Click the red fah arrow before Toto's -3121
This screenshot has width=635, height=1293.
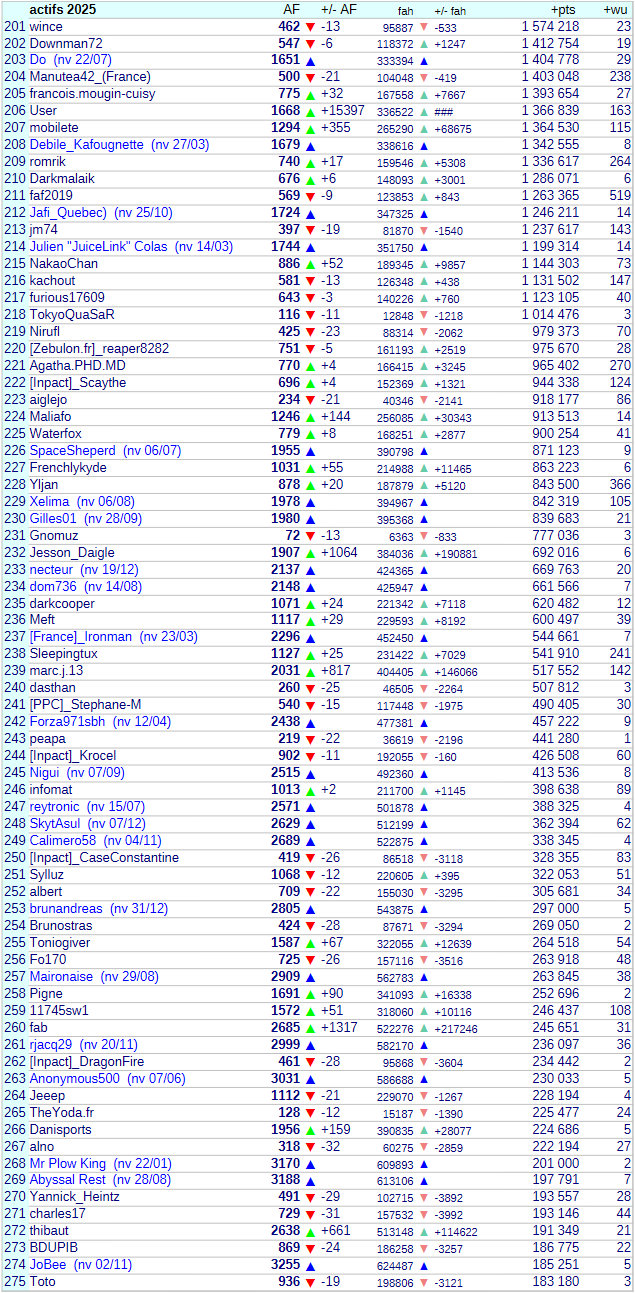[x=424, y=1283]
